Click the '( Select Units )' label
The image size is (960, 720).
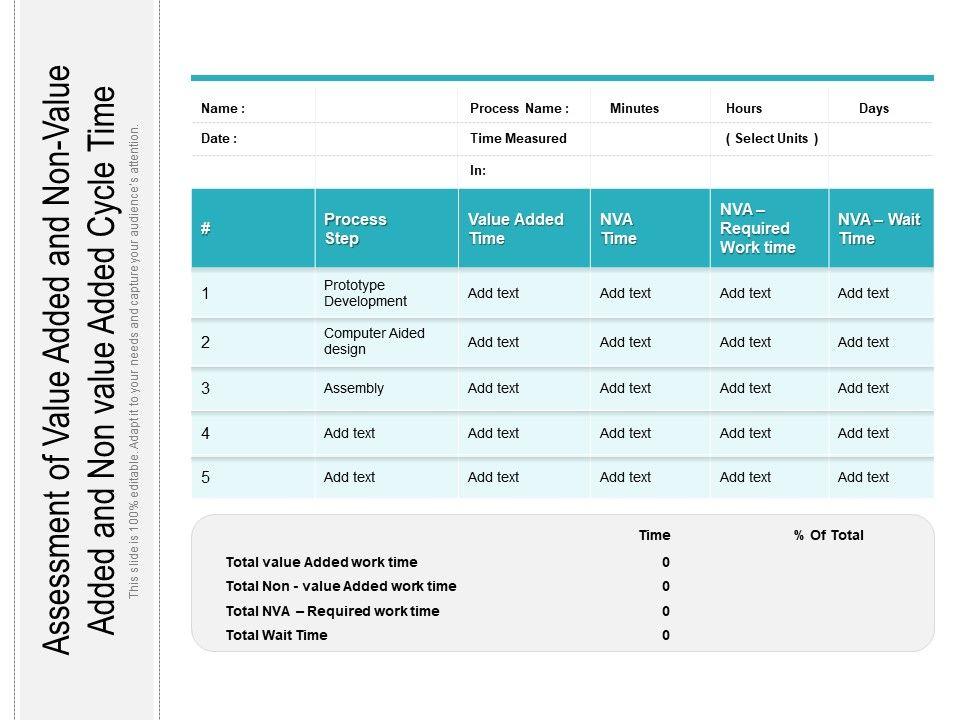[x=772, y=139]
